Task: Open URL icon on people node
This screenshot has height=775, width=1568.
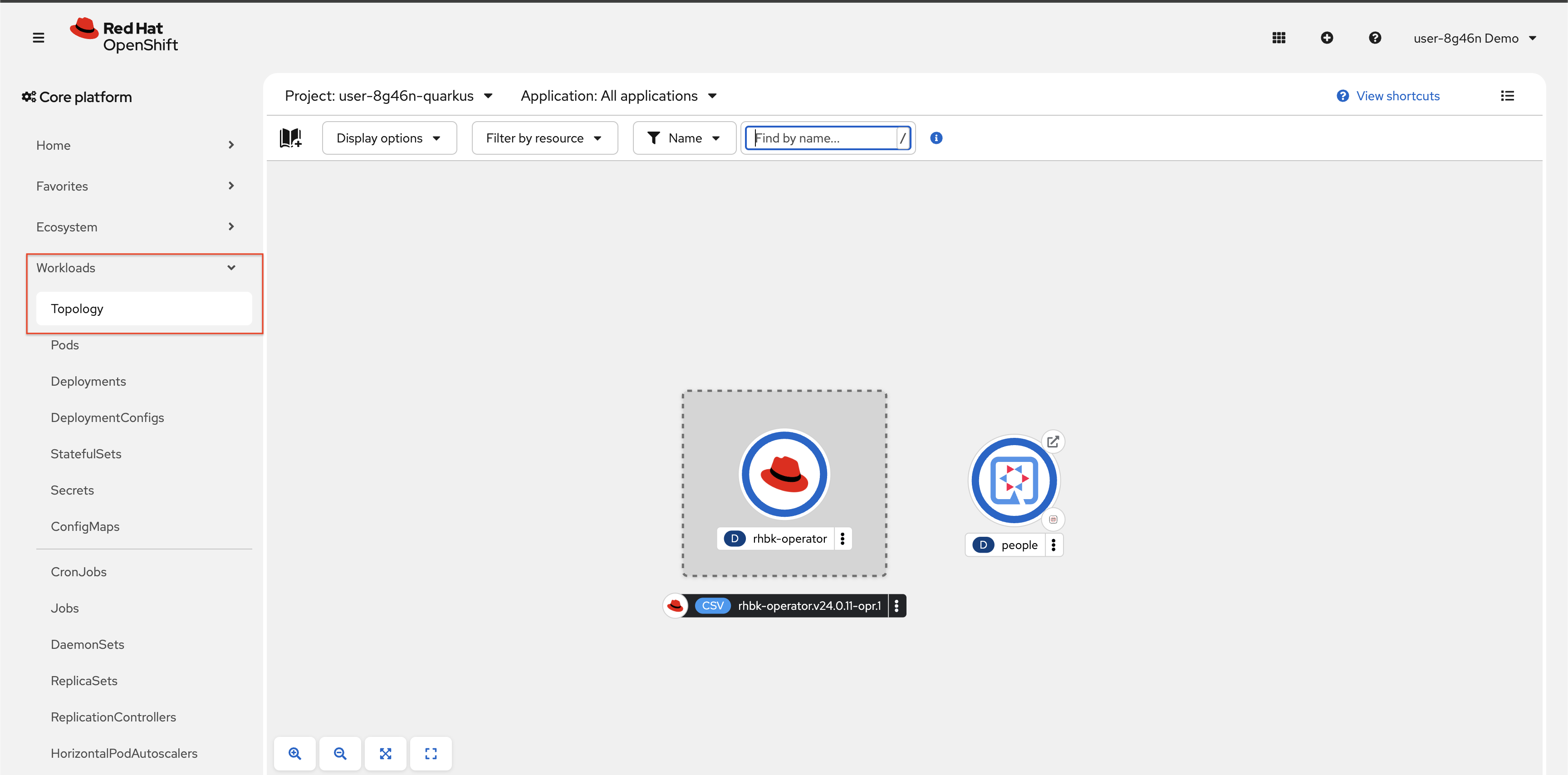Action: coord(1053,441)
